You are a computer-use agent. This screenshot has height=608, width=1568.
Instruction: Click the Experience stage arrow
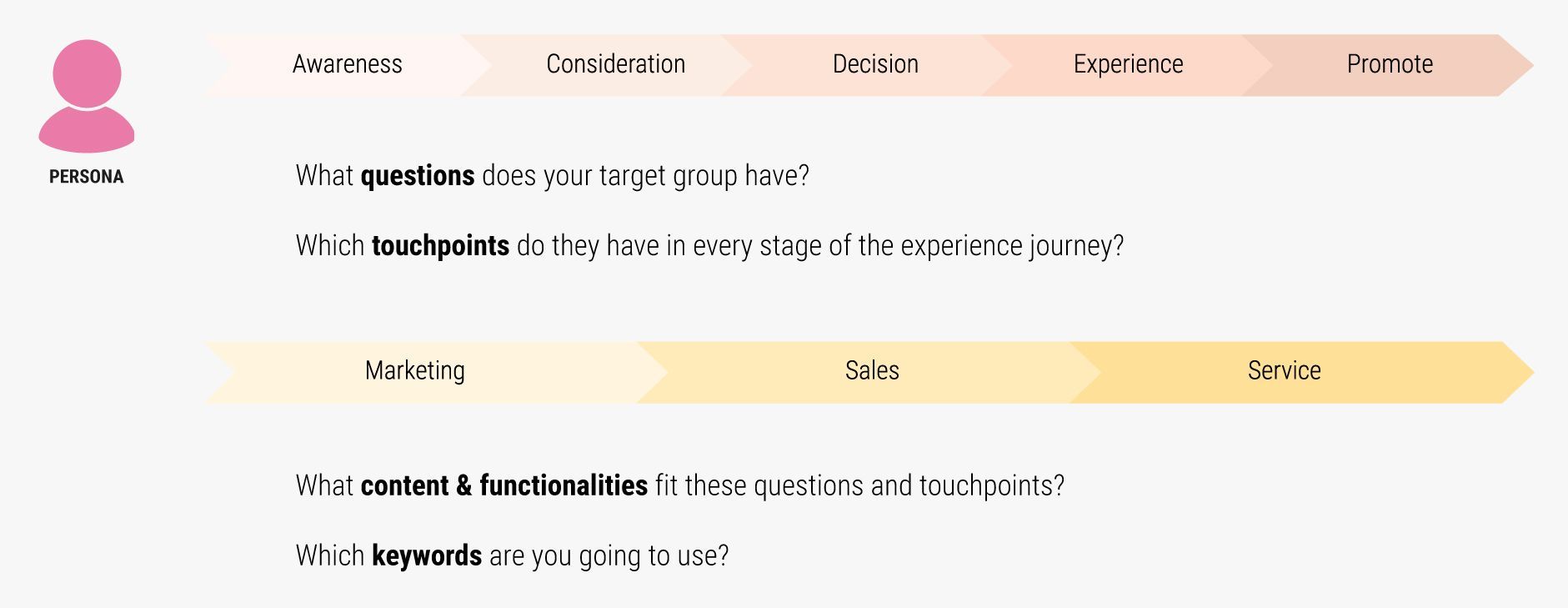(x=1128, y=65)
